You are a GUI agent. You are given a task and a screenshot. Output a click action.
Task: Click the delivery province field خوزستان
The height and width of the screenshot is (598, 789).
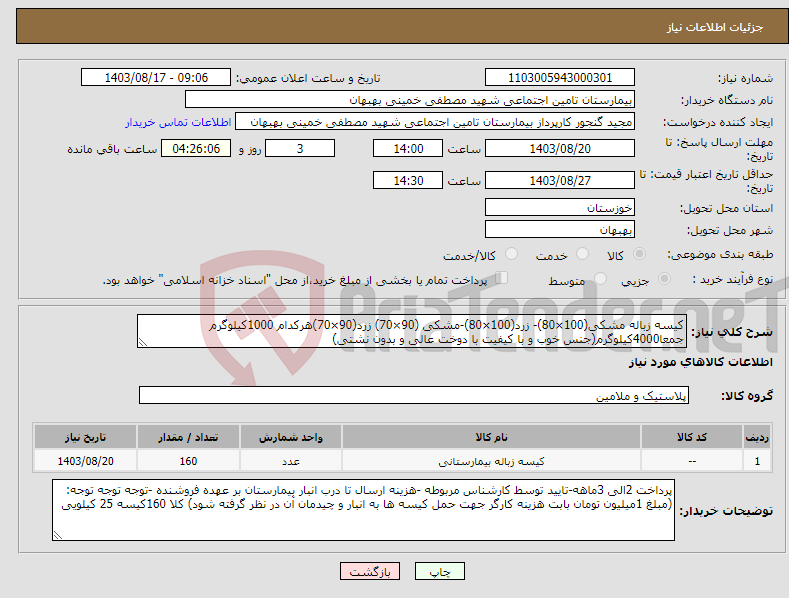560,207
